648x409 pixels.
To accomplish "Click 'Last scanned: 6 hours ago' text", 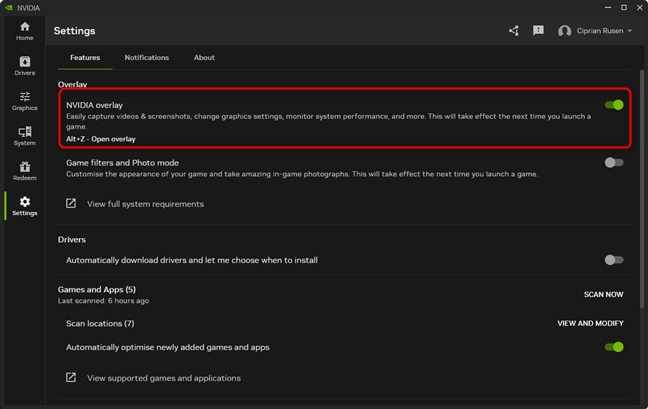I will tap(103, 301).
